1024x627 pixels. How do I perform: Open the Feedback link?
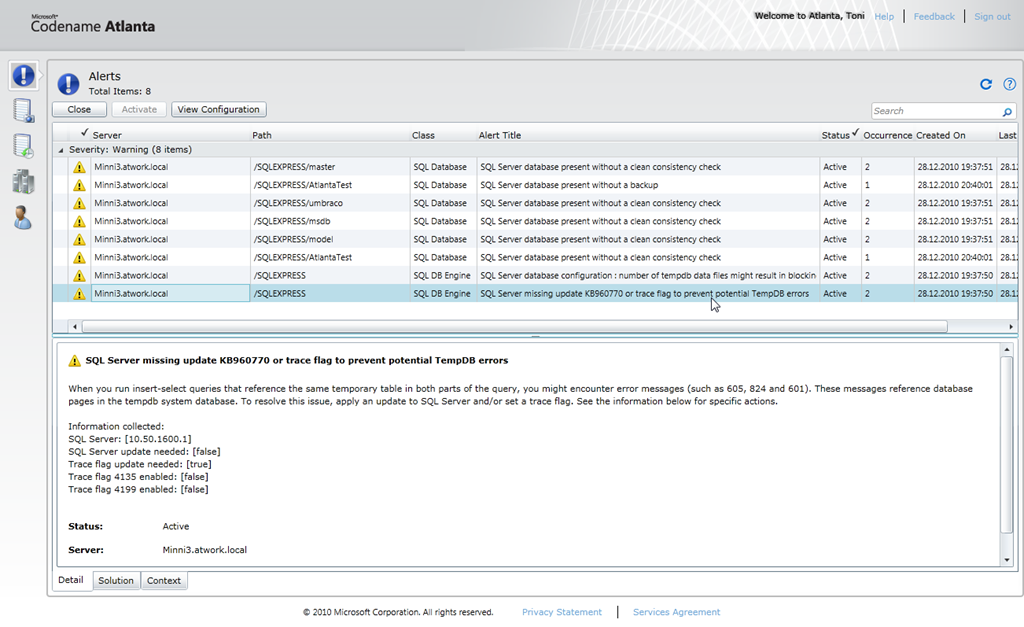click(x=934, y=17)
